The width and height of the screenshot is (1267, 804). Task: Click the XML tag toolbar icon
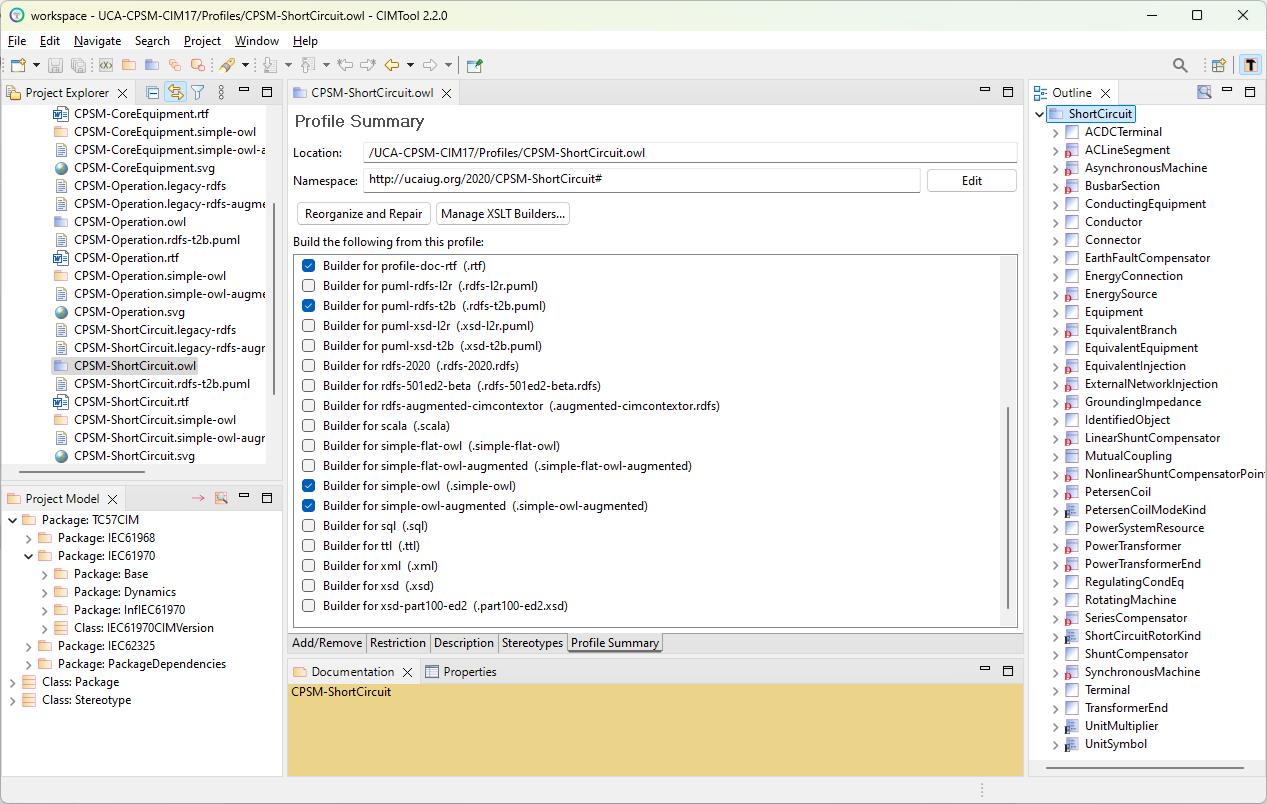pyautogui.click(x=105, y=65)
